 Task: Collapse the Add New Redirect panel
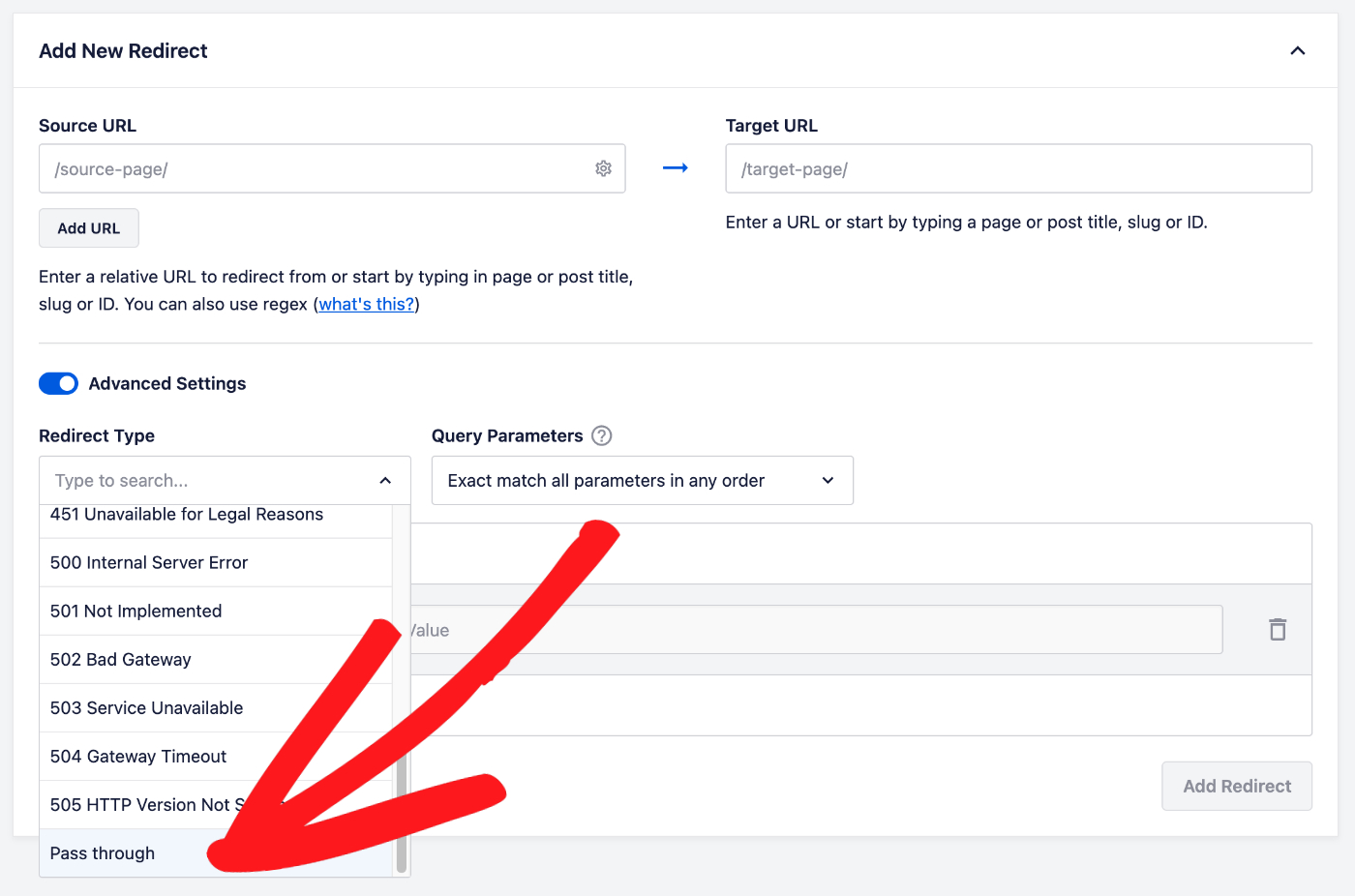click(x=1298, y=50)
